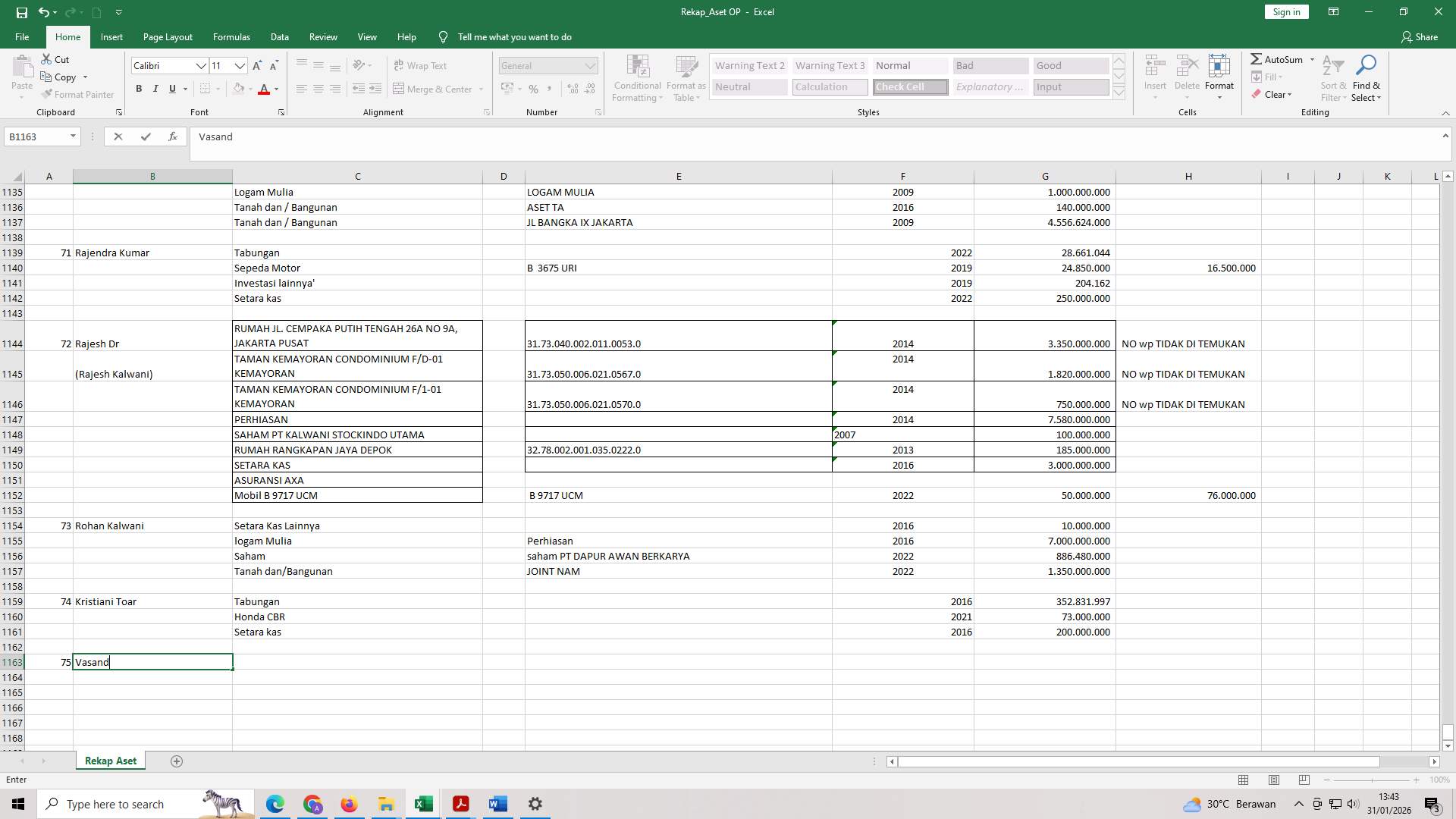1456x819 pixels.
Task: Click the Sign in button
Action: 1285,11
